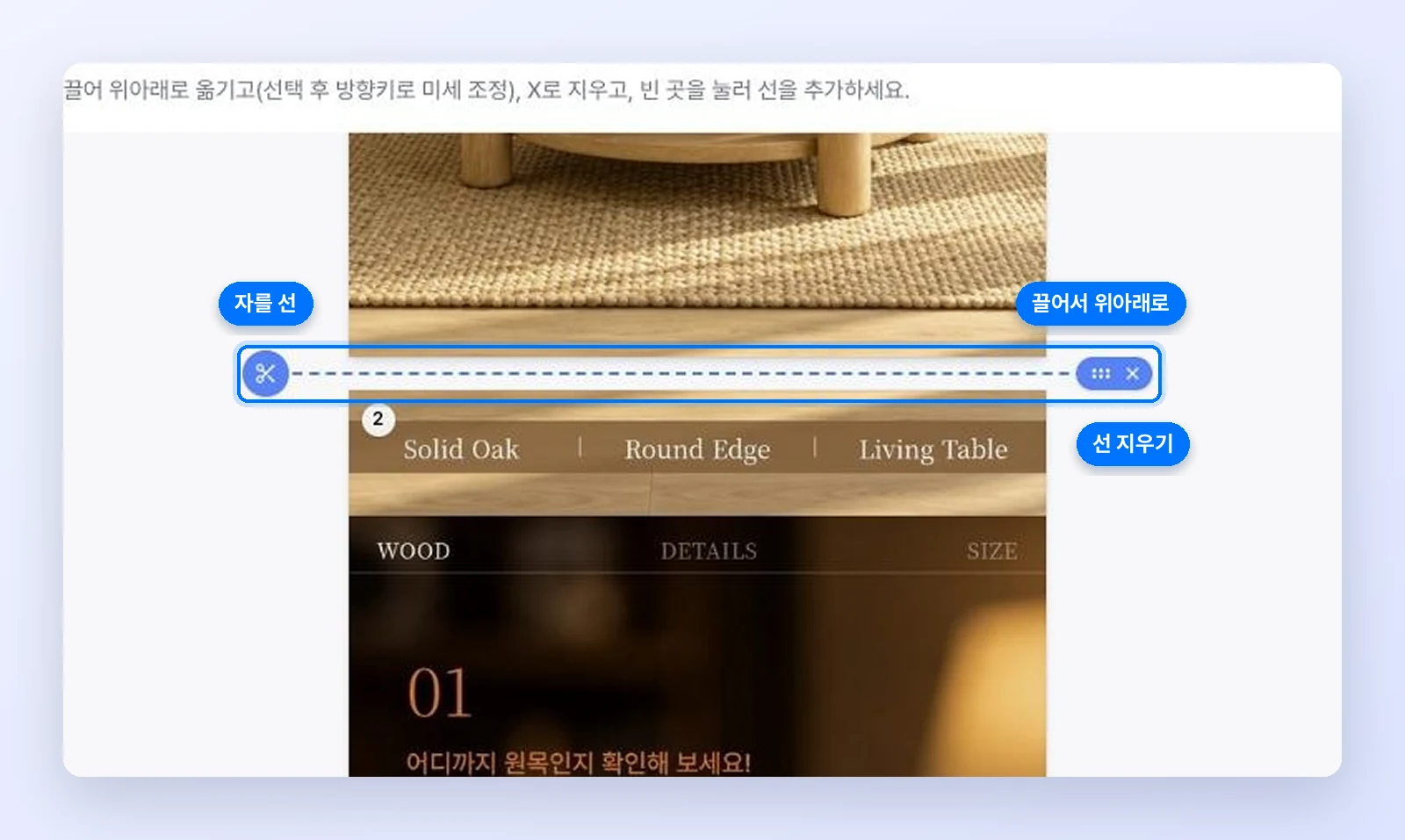Click the "Solid Oak" text in the image

(x=461, y=449)
